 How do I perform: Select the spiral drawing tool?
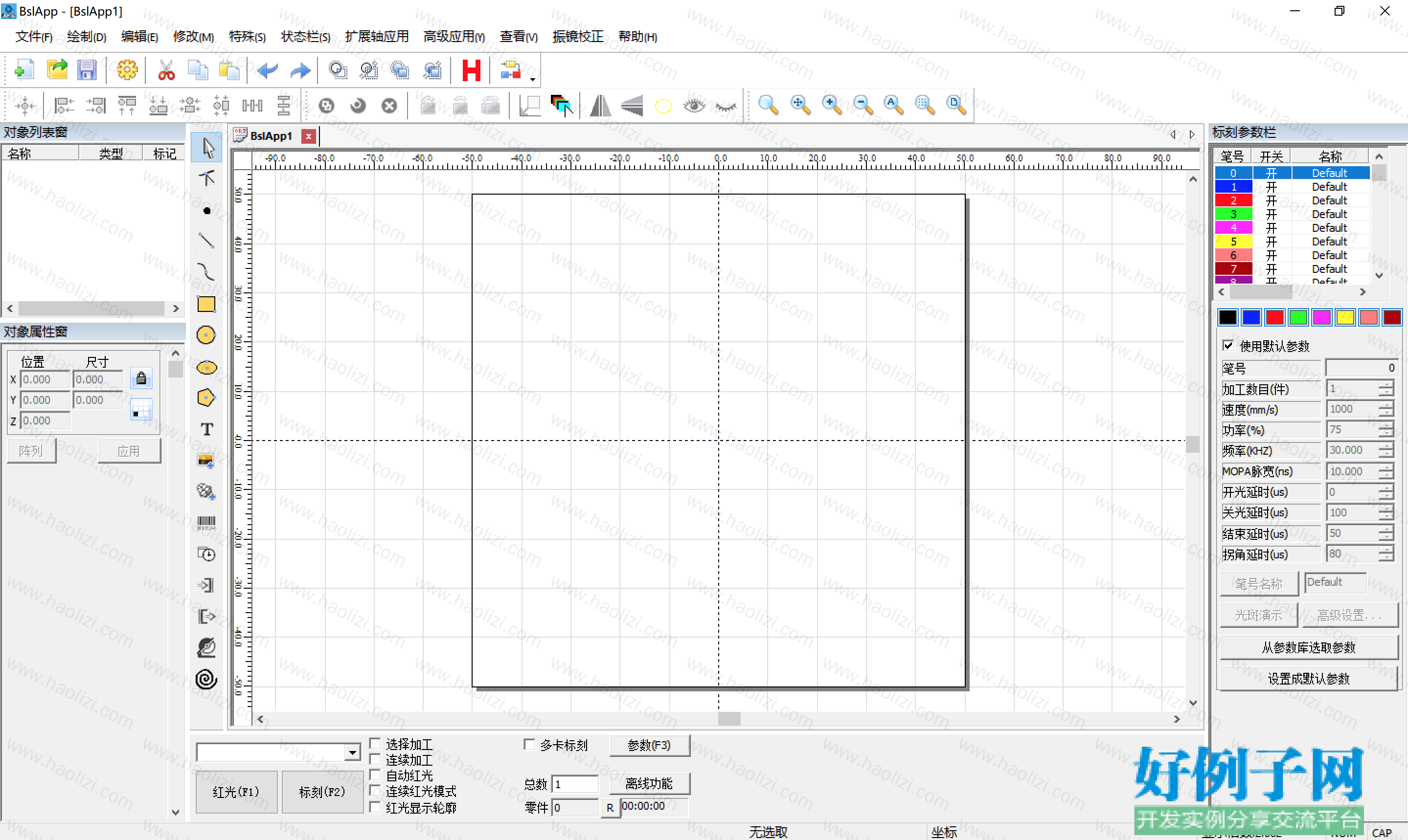206,679
